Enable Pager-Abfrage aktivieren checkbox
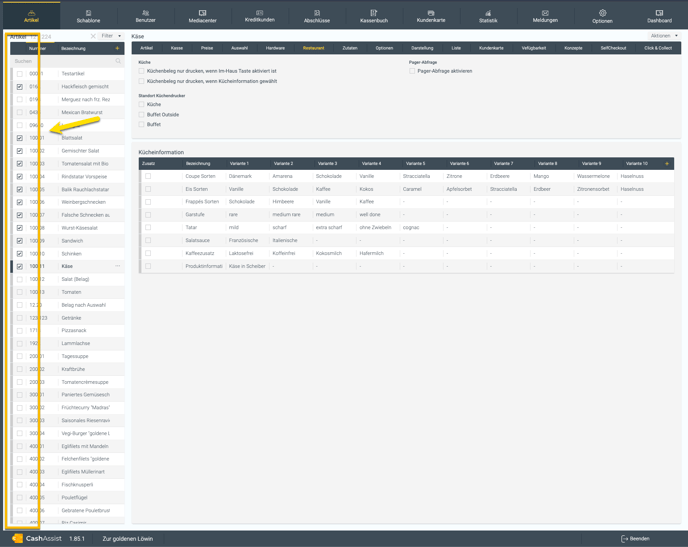This screenshot has width=688, height=547. coord(413,71)
